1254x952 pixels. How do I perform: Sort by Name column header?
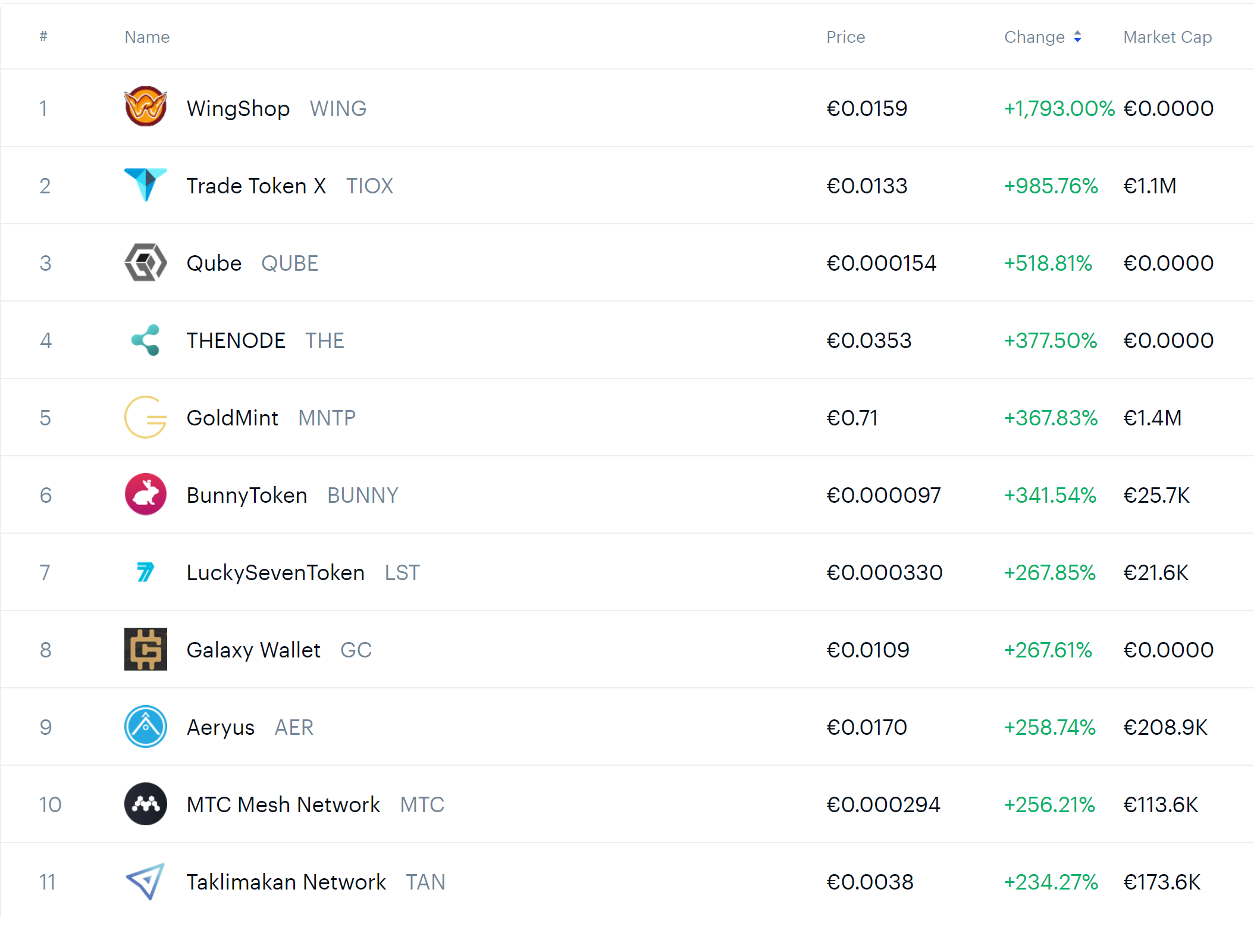click(x=147, y=37)
